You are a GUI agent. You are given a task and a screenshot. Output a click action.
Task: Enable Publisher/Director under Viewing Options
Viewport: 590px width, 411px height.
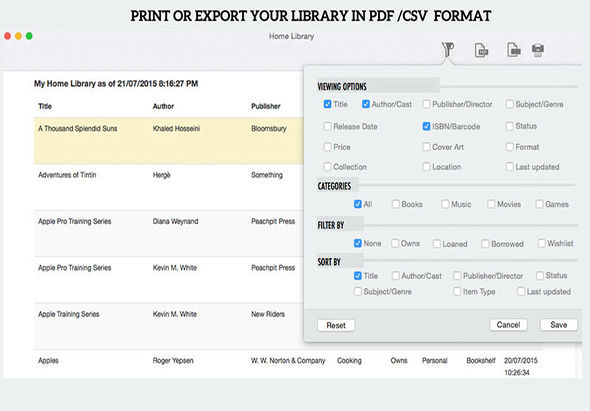click(x=426, y=104)
